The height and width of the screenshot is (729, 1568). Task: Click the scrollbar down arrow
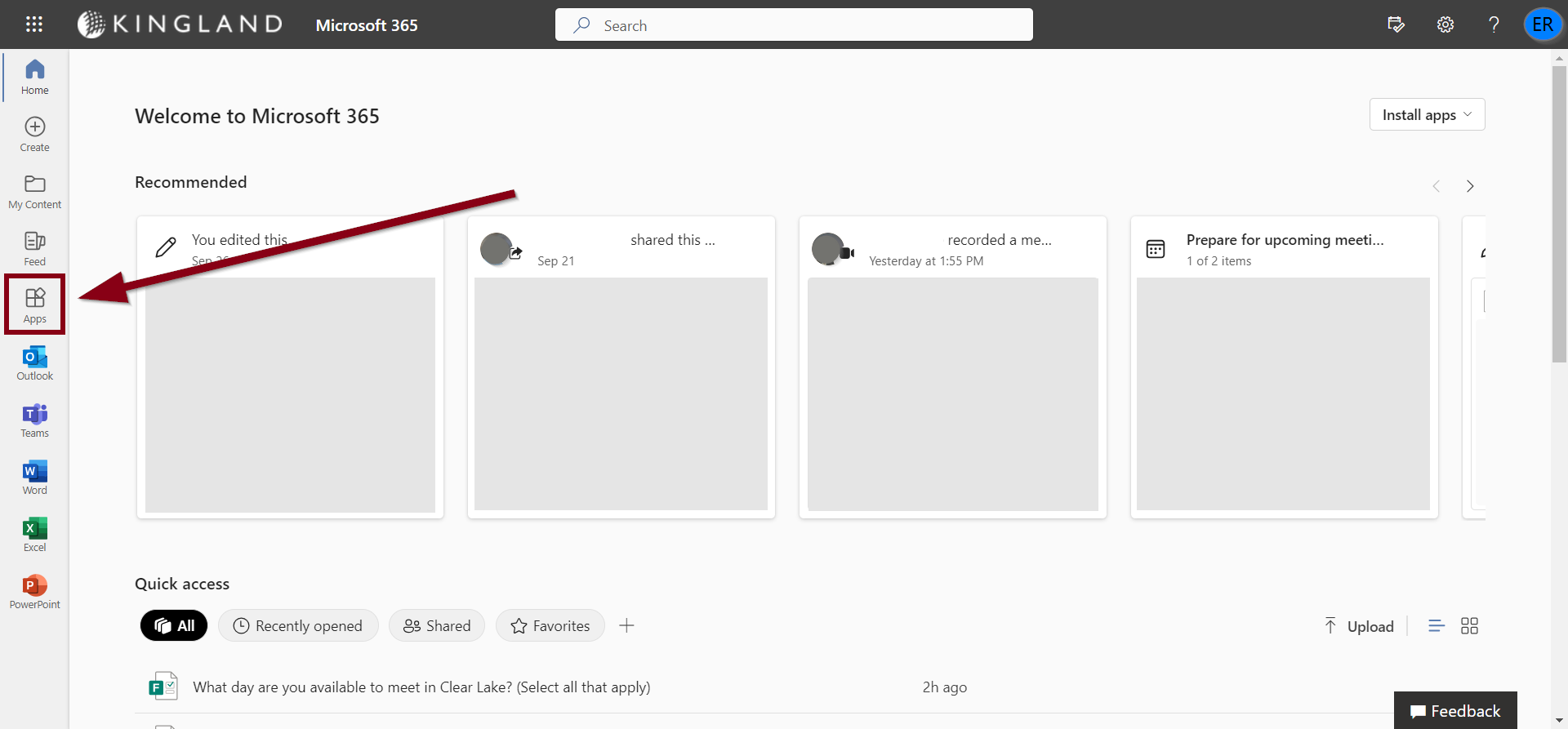point(1559,721)
